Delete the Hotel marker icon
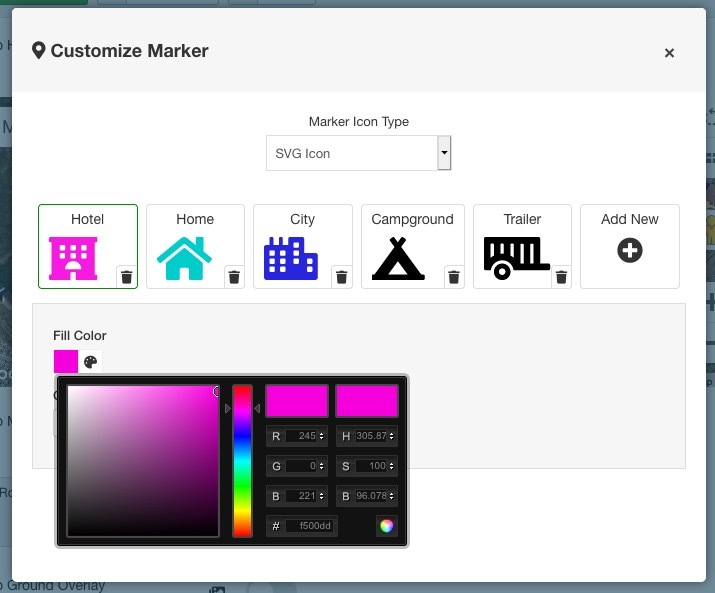Image resolution: width=715 pixels, height=593 pixels. tap(126, 277)
